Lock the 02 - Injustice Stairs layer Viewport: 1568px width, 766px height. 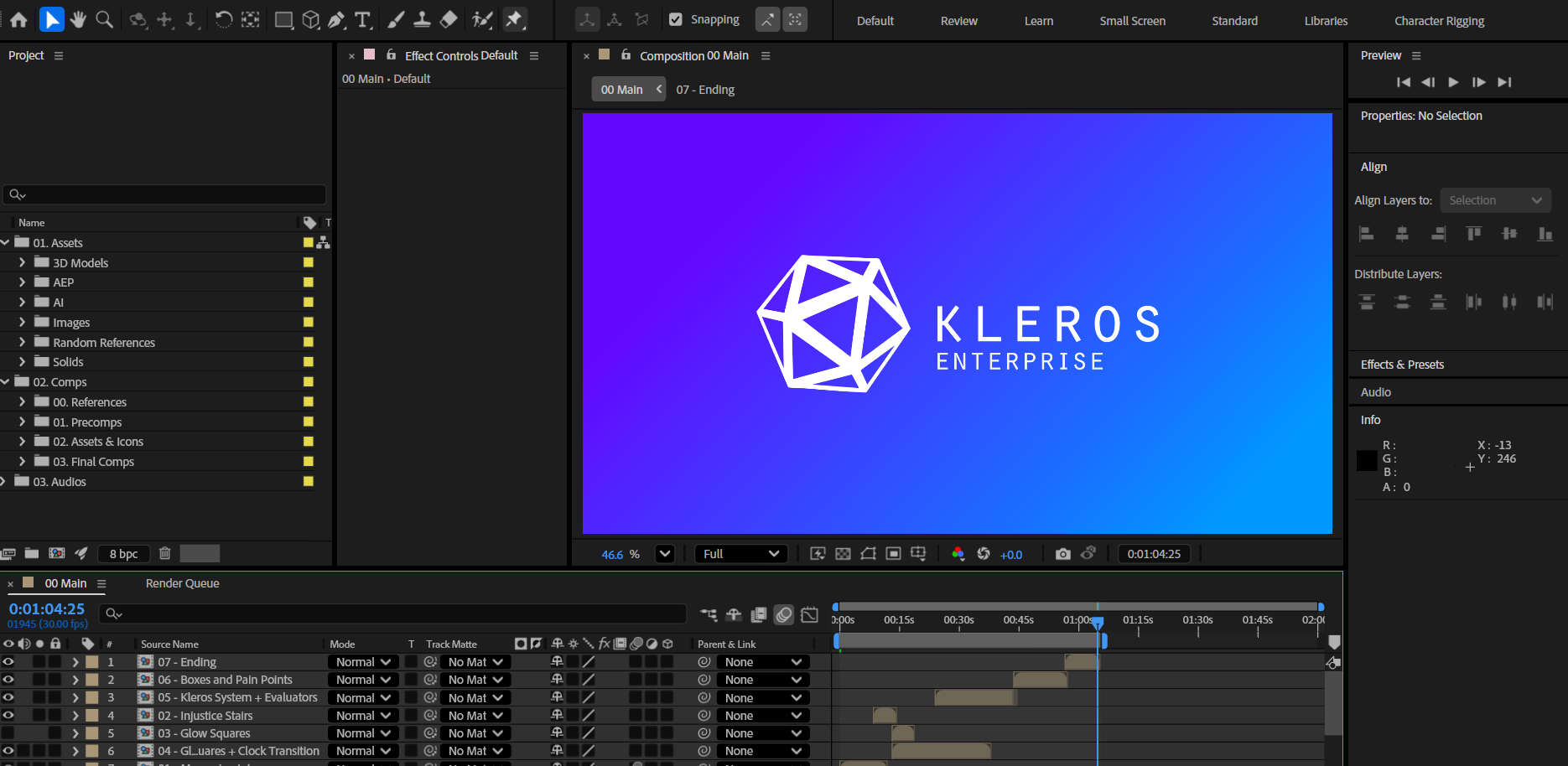55,715
